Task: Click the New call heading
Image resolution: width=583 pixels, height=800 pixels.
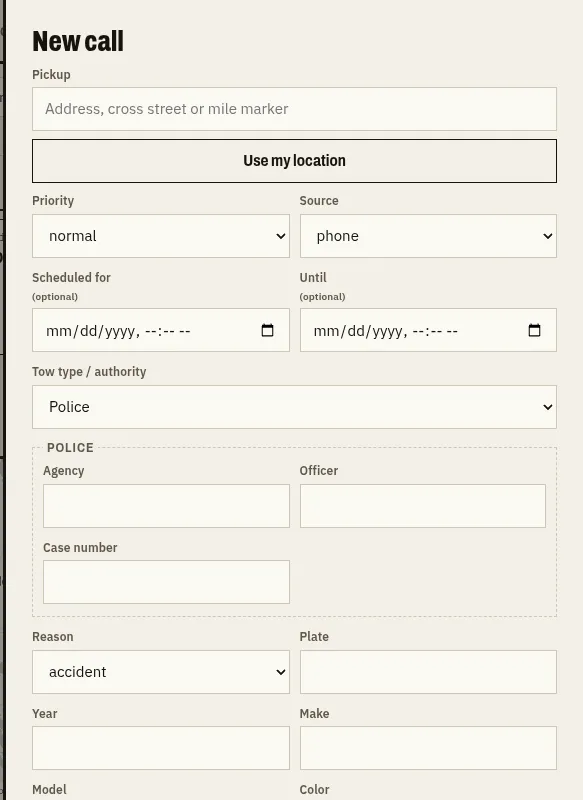Action: click(78, 41)
